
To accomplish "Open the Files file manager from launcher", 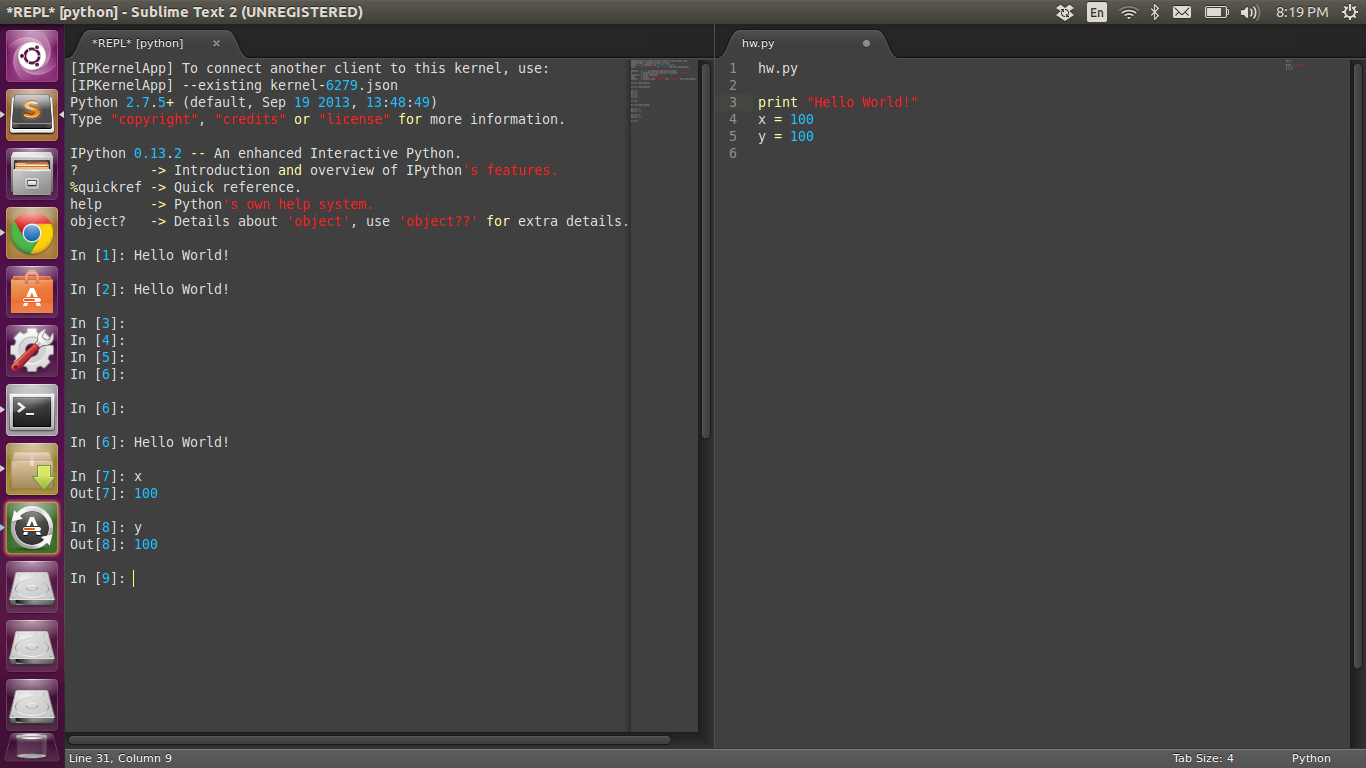I will [x=33, y=174].
